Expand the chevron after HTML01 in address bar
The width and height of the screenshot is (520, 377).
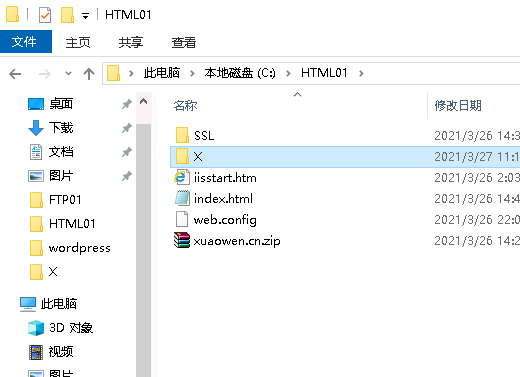[361, 73]
